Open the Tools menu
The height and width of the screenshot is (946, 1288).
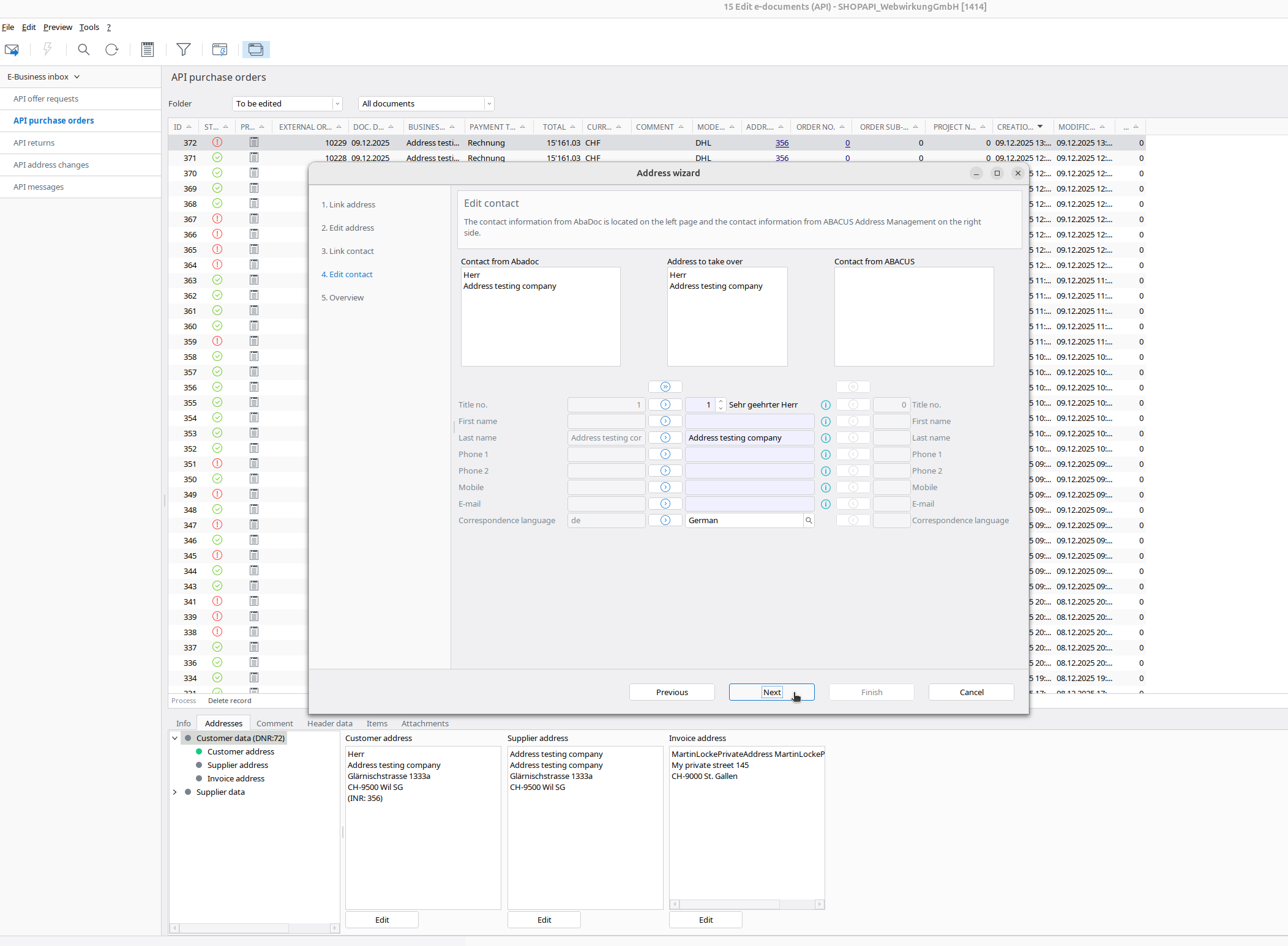pyautogui.click(x=89, y=28)
